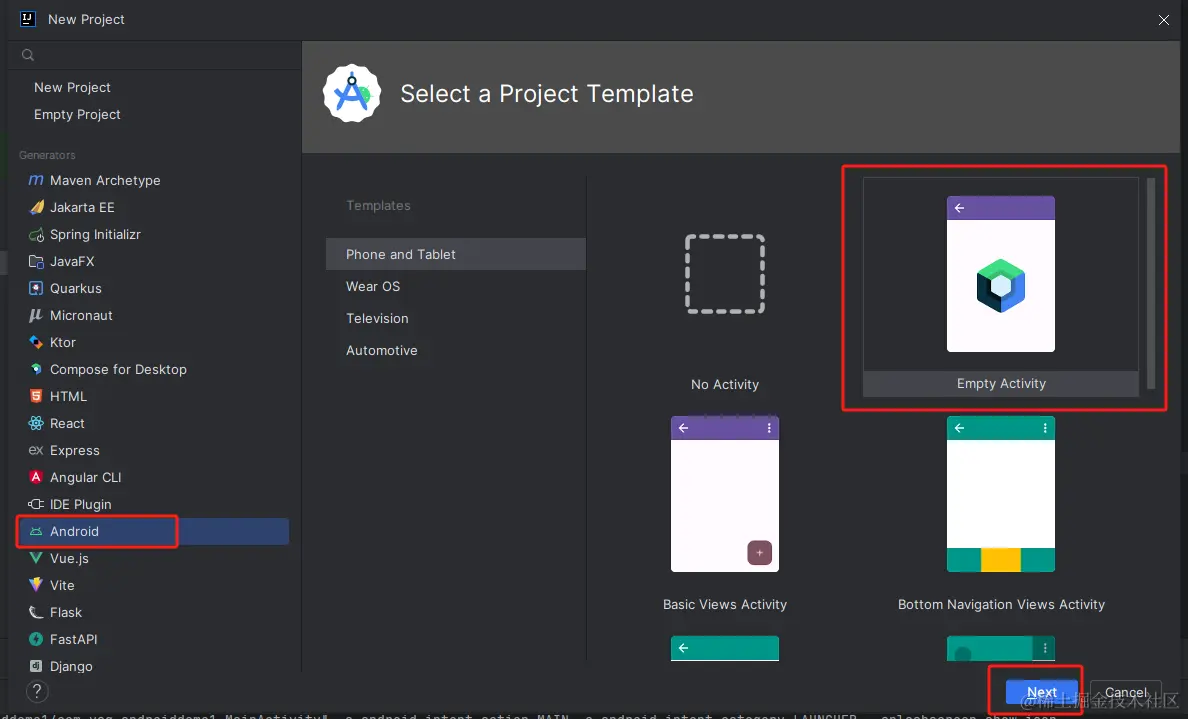The width and height of the screenshot is (1188, 719).
Task: Pick the Bottom Navigation Views Activity thumbnail
Action: [x=1001, y=494]
